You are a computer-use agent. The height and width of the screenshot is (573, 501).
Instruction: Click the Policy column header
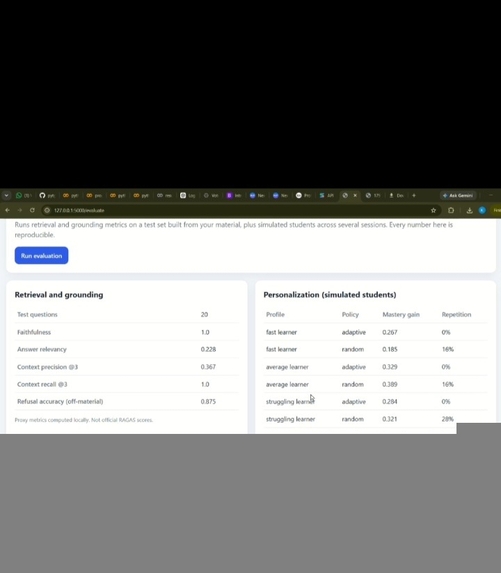pos(350,314)
